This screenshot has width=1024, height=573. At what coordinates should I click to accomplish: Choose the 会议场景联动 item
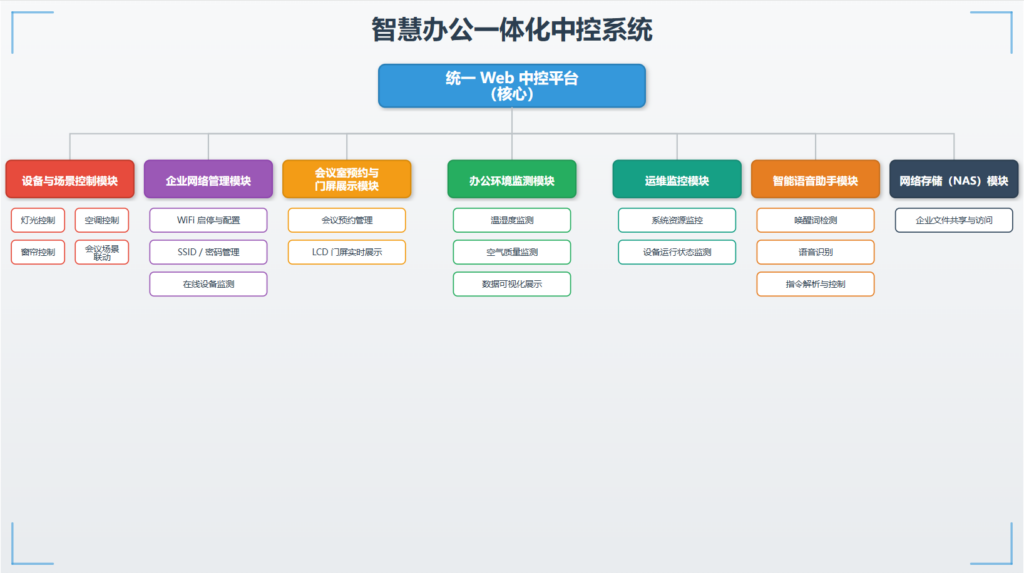coord(102,251)
